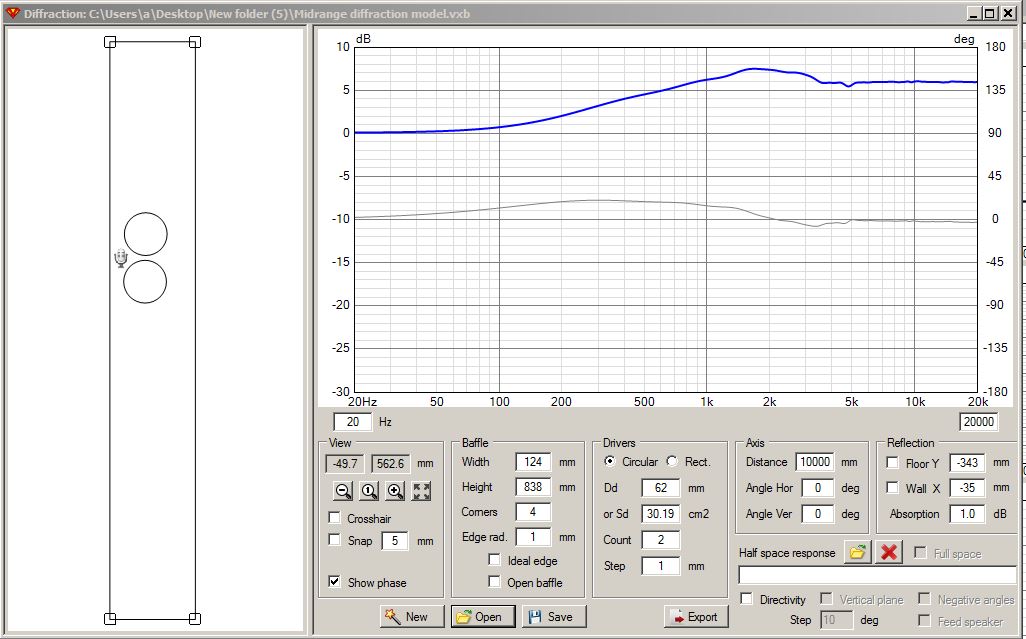
Task: Check the Directivity option
Action: (x=747, y=599)
